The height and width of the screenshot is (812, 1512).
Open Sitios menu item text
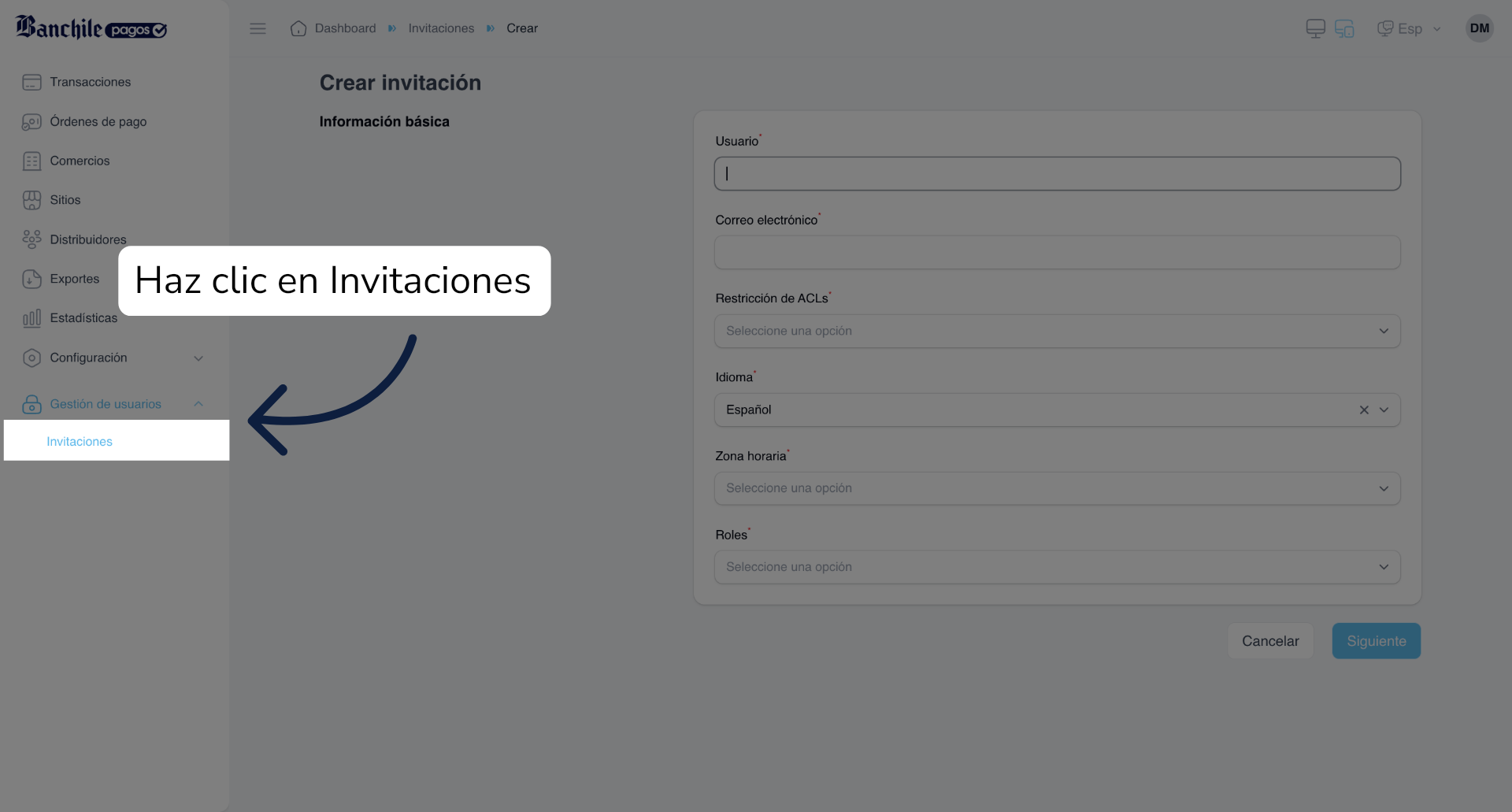(x=65, y=200)
